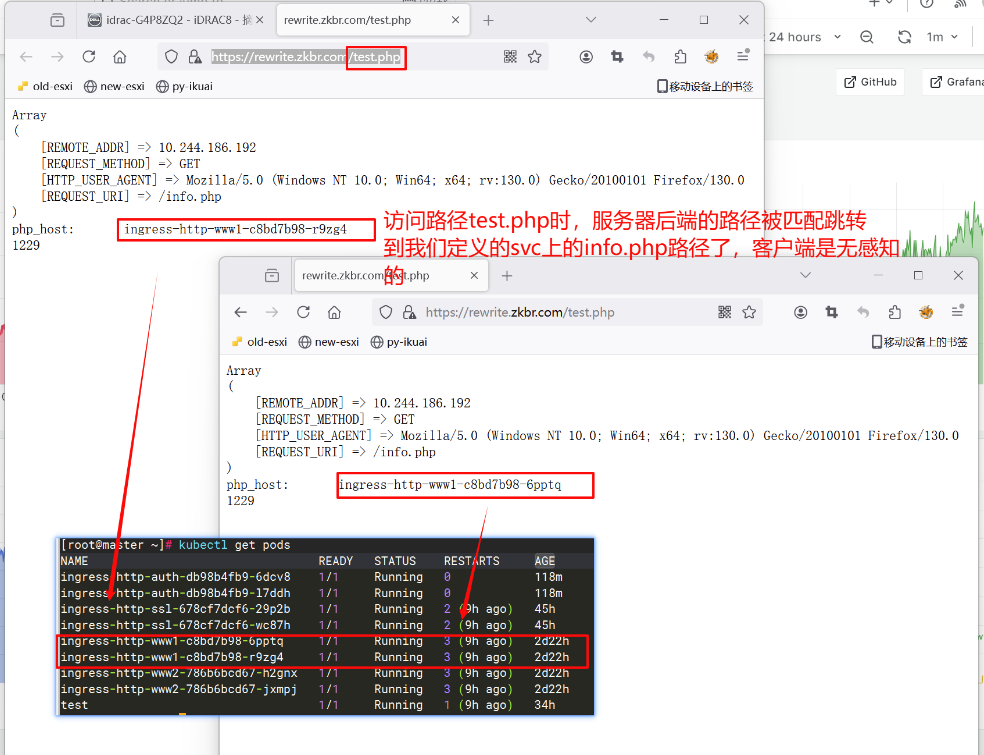Screen dimensions: 984x755
Task: Open 24 hours time range dropdown
Action: (804, 37)
